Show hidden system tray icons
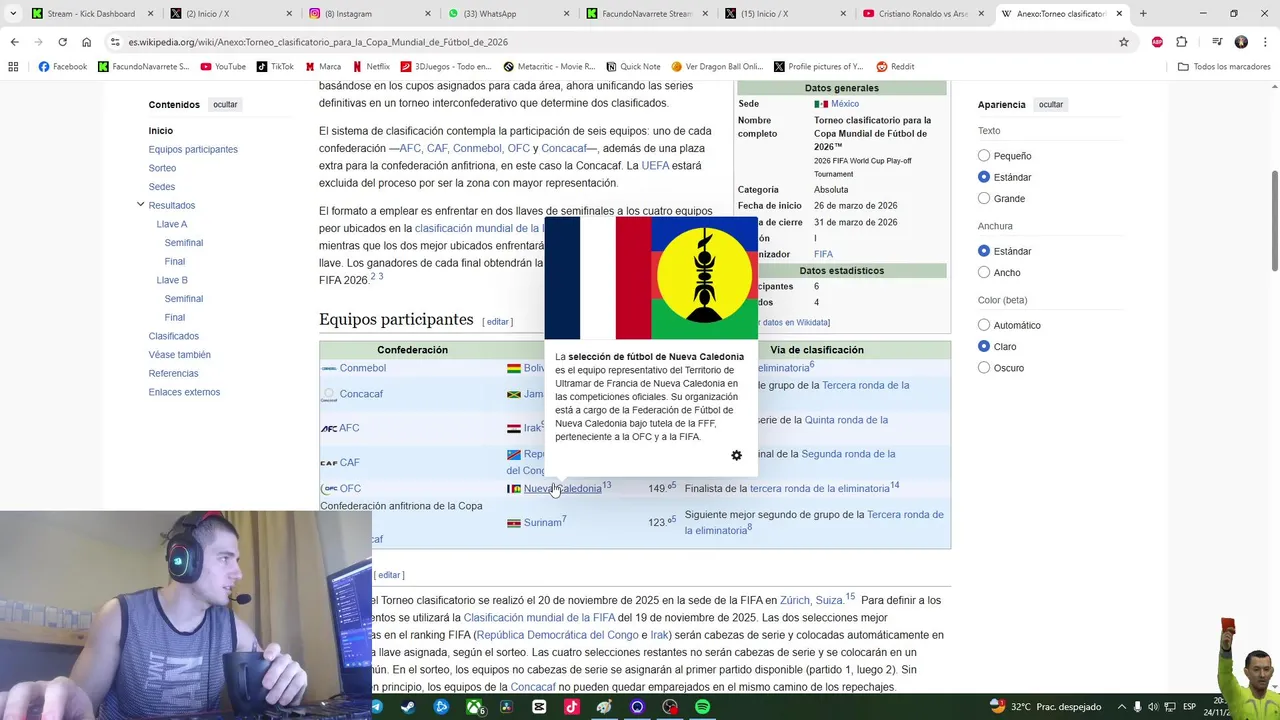Image resolution: width=1280 pixels, height=720 pixels. coord(1121,707)
